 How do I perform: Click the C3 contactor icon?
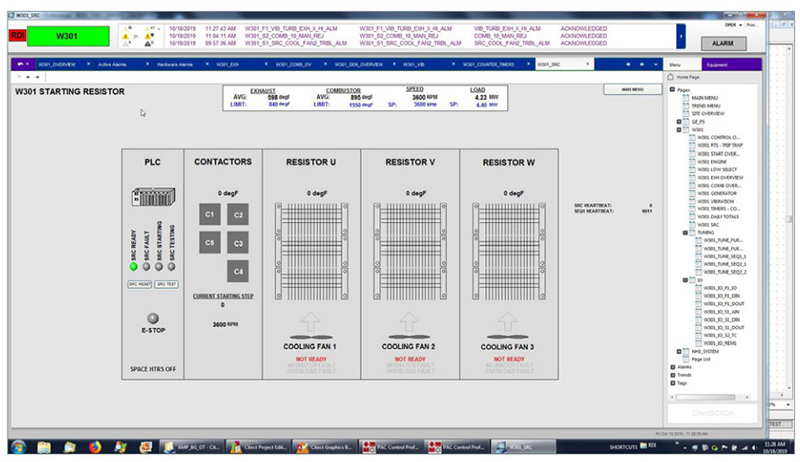(238, 243)
